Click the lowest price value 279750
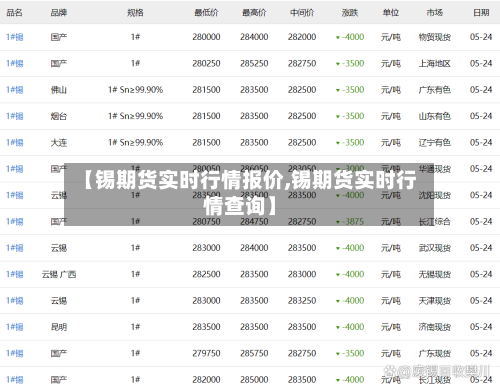This screenshot has width=500, height=389. coord(206,353)
